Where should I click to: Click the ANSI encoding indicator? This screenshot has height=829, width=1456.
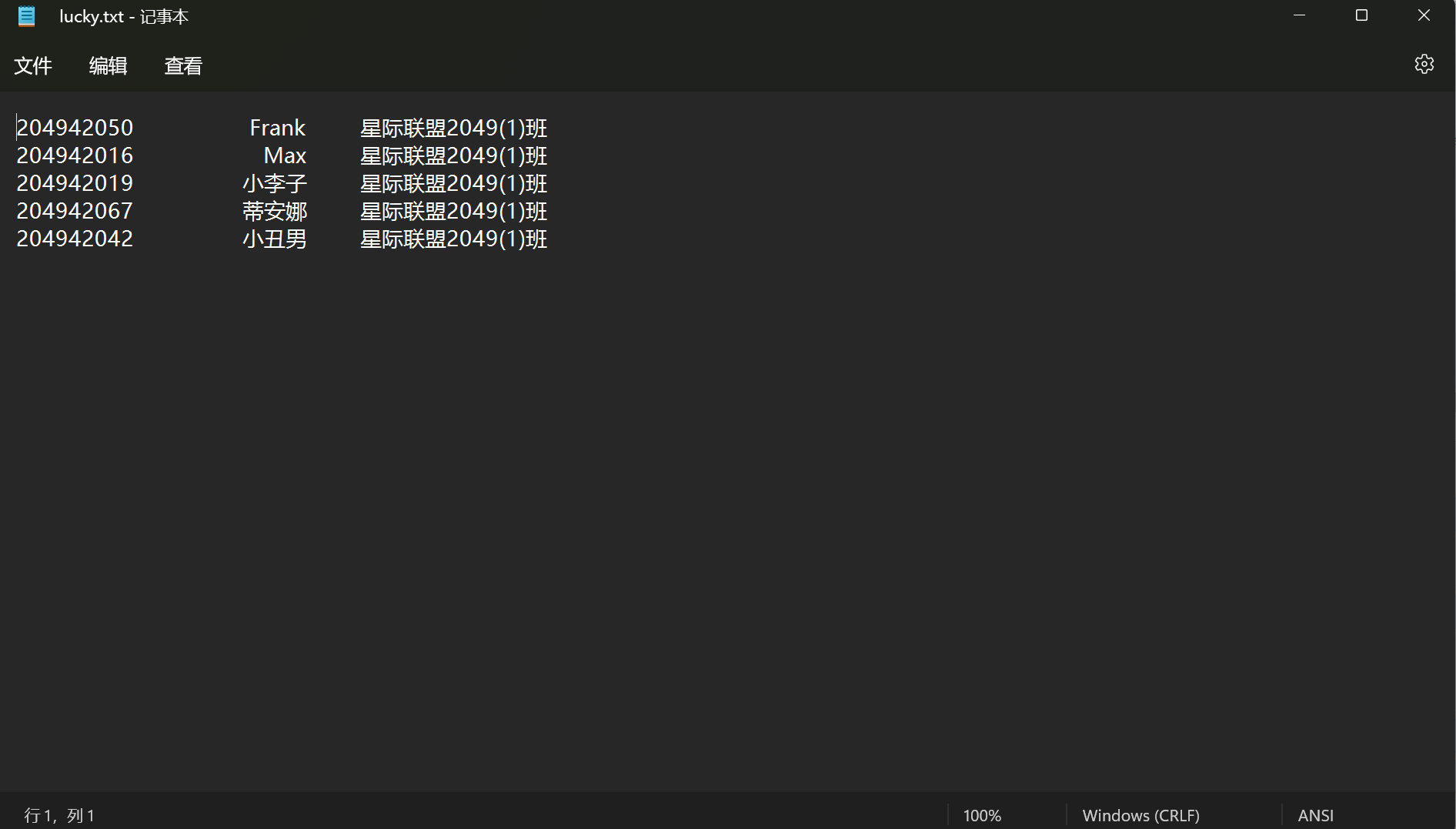pos(1315,815)
